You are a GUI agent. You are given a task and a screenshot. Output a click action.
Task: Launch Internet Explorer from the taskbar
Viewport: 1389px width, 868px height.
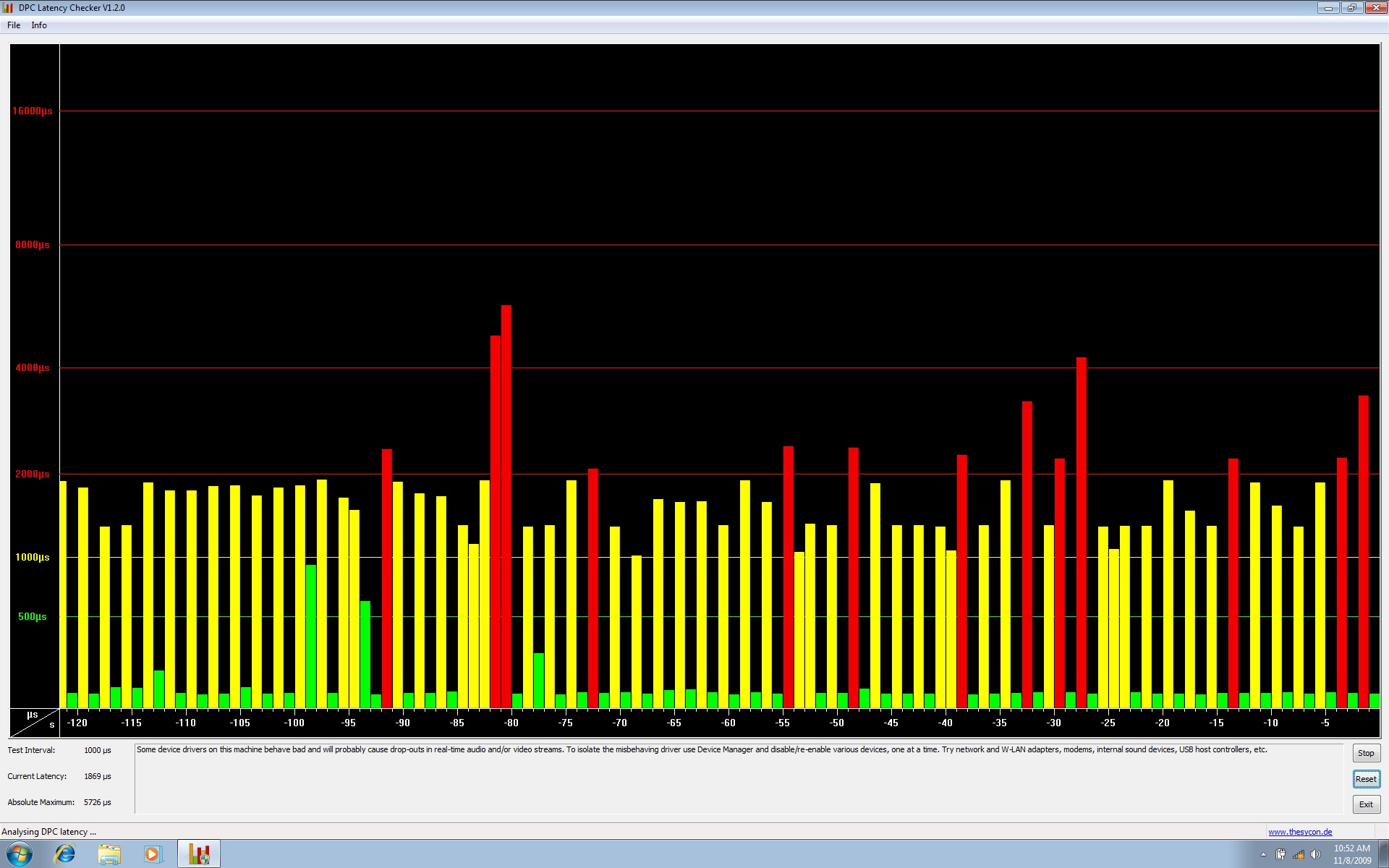(x=65, y=854)
